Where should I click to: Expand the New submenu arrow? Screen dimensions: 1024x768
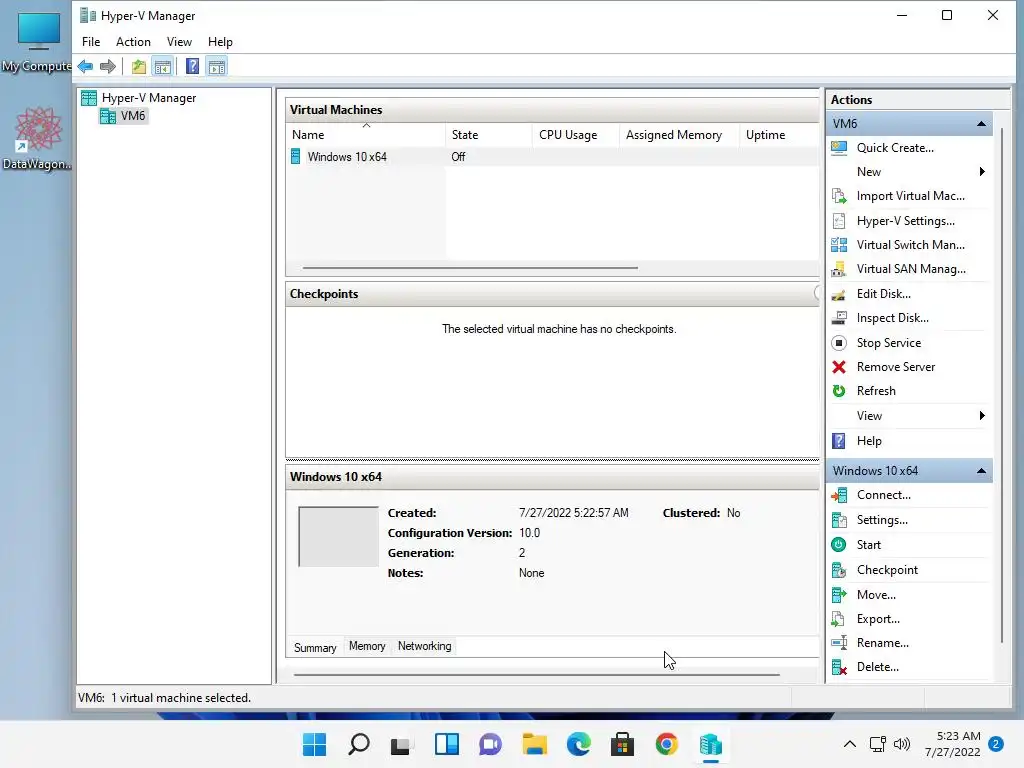pos(982,172)
